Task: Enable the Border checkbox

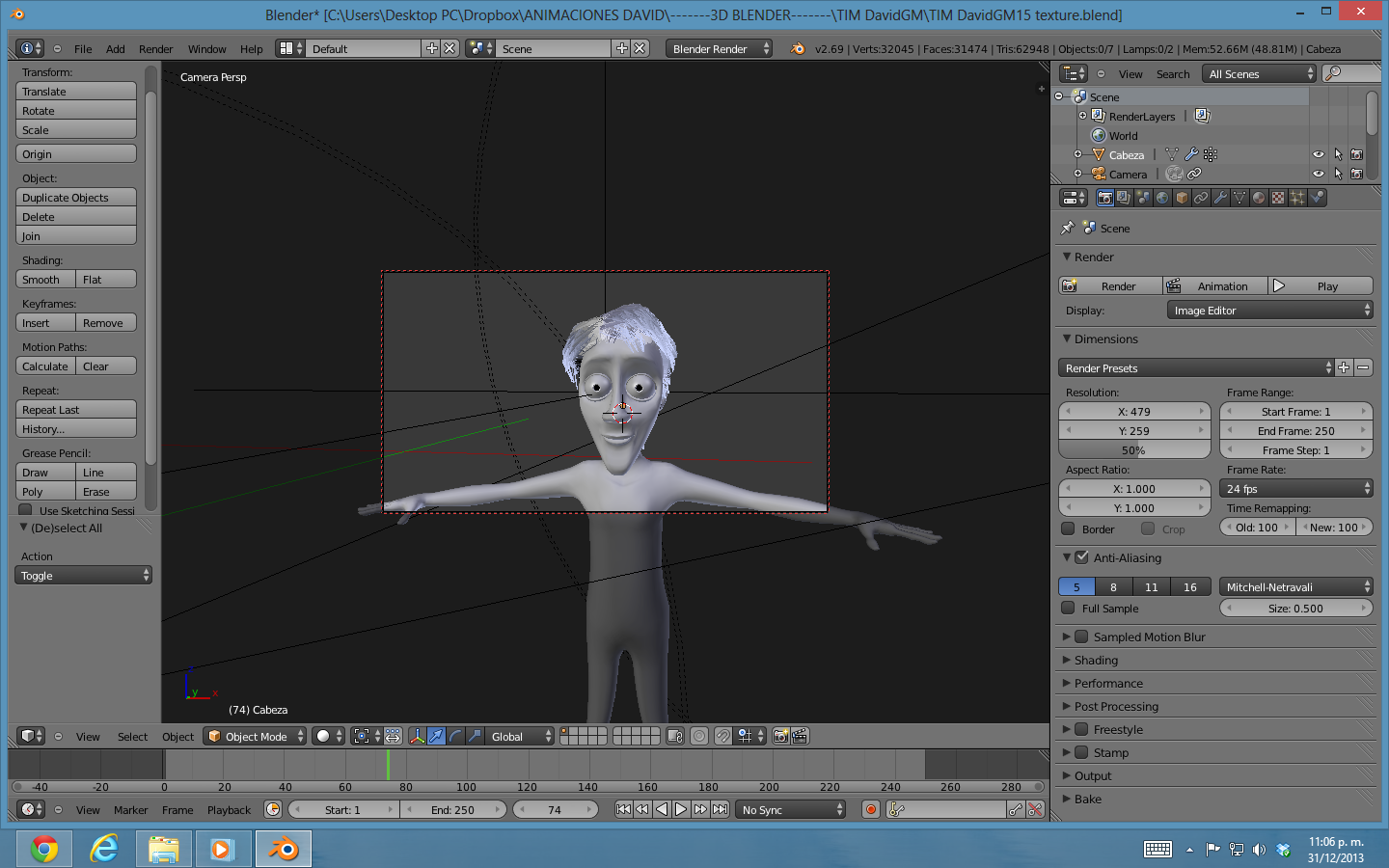Action: click(x=1068, y=529)
